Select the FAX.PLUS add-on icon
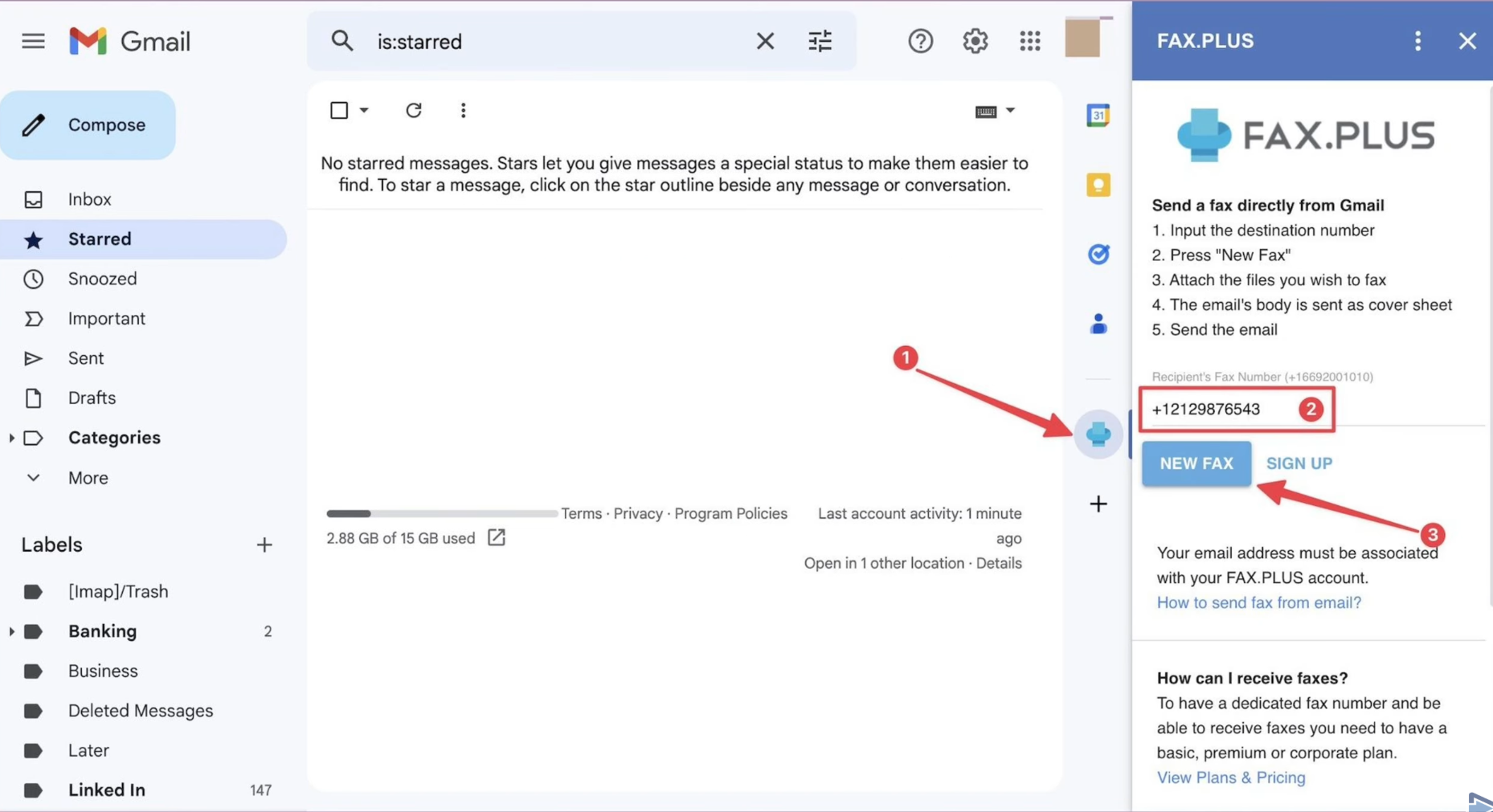Image resolution: width=1493 pixels, height=812 pixels. (1098, 434)
